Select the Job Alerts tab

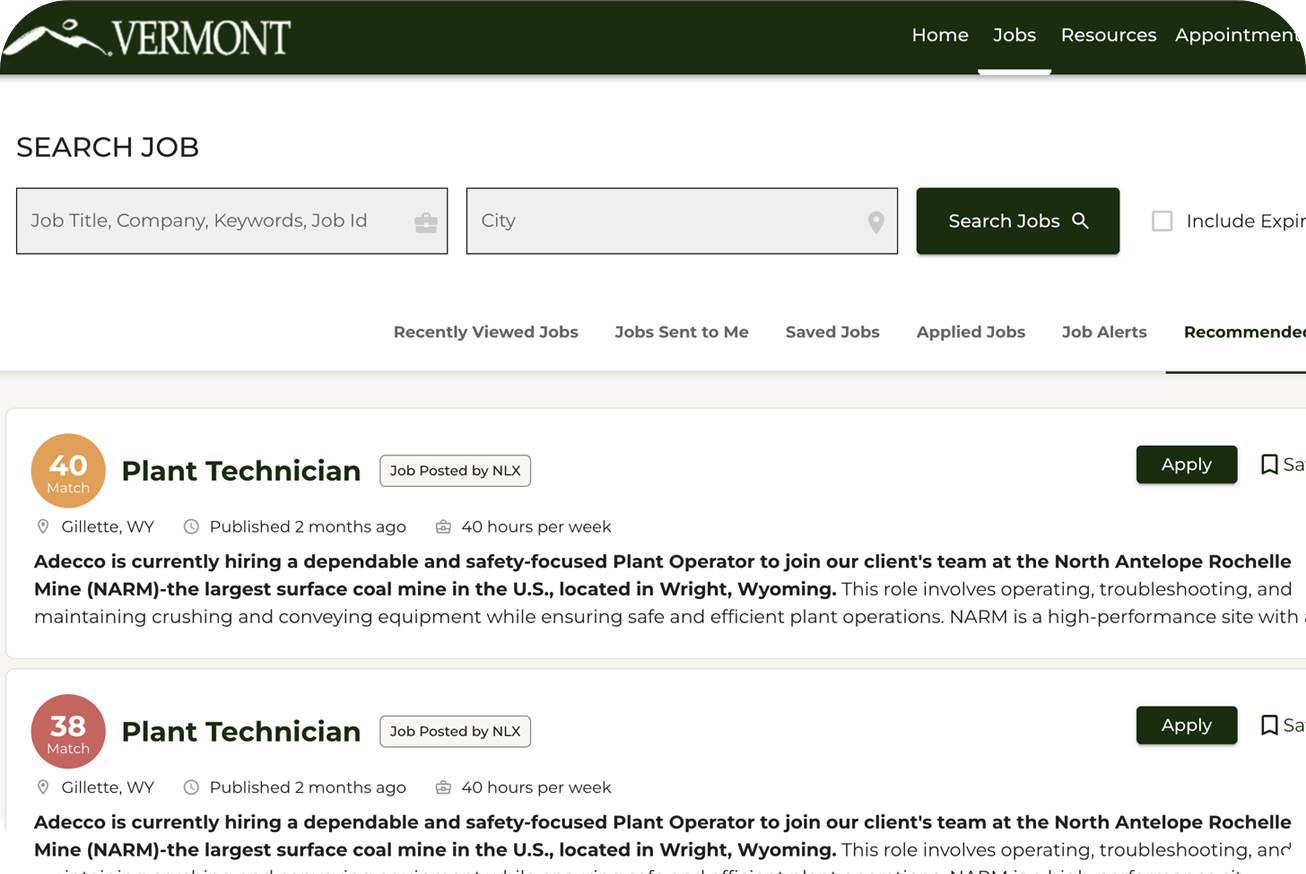[x=1104, y=332]
